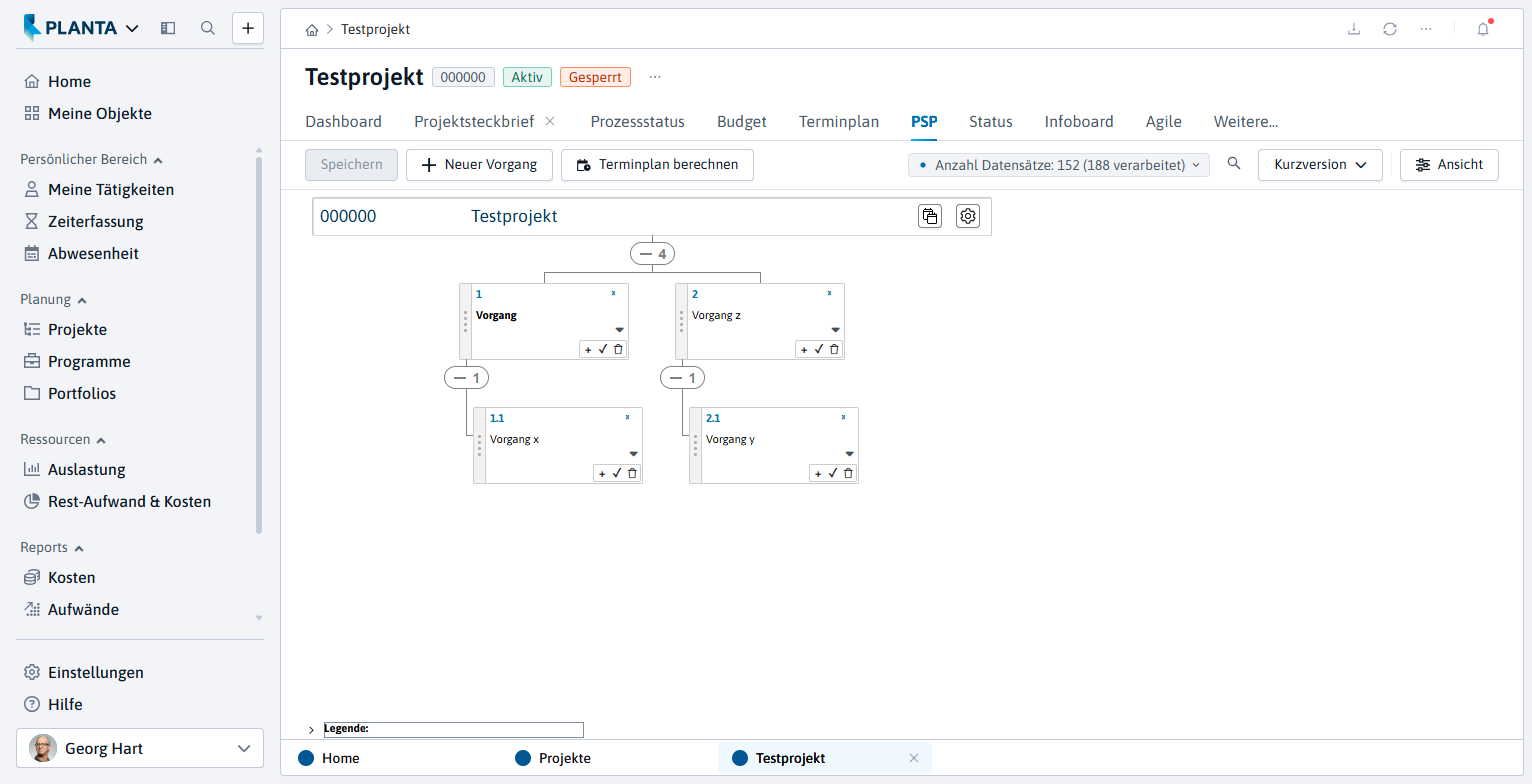Screen dimensions: 1532x784
Task: Click the copy icon in the Testprojekt header row
Action: [930, 216]
